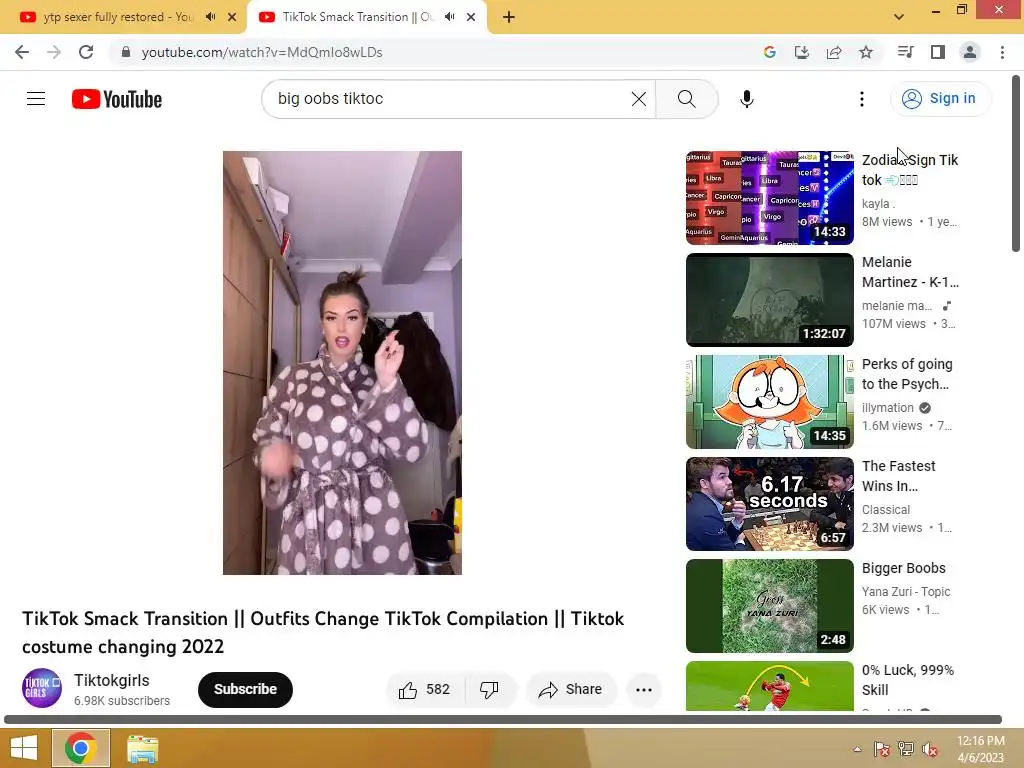
Task: Open the Windows Start button
Action: [24, 748]
